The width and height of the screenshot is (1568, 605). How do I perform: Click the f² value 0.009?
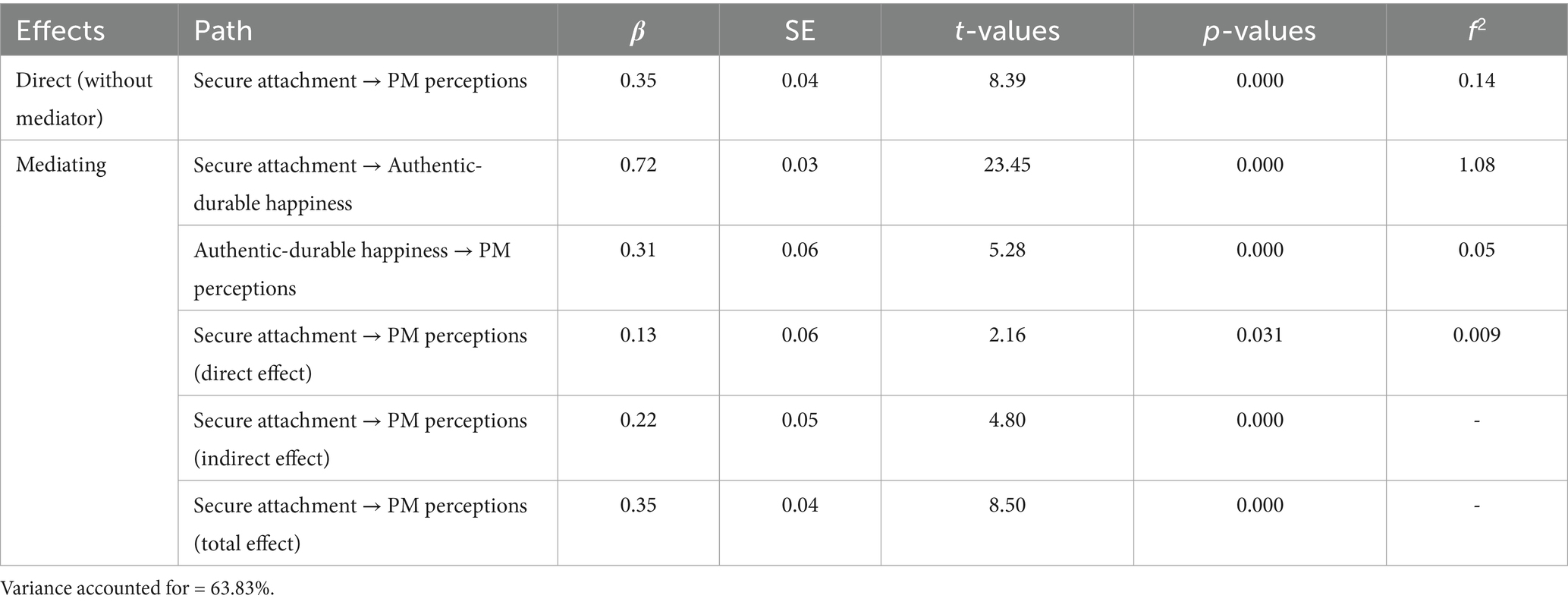click(x=1476, y=335)
